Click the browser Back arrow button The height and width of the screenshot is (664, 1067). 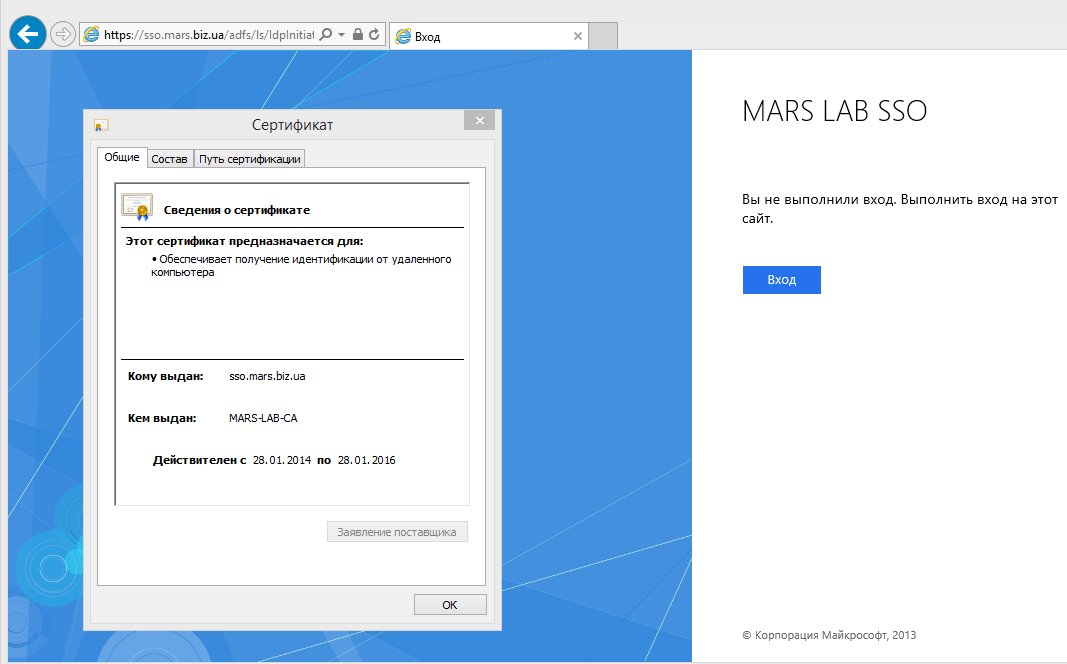coord(27,33)
